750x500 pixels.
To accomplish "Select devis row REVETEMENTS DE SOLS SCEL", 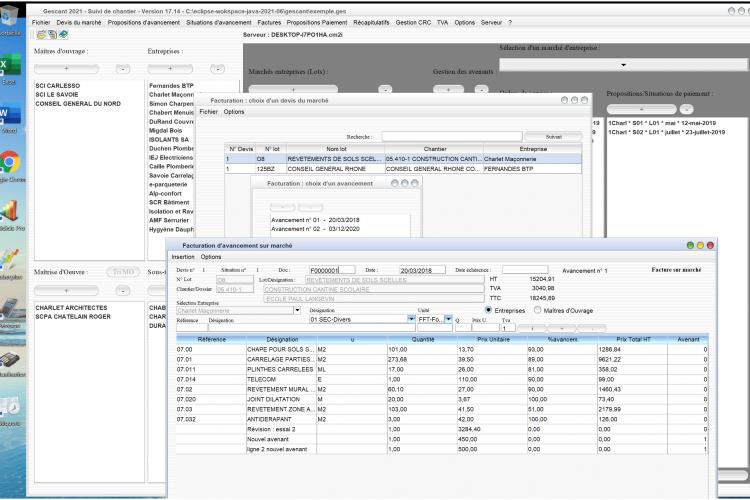I will [x=403, y=159].
